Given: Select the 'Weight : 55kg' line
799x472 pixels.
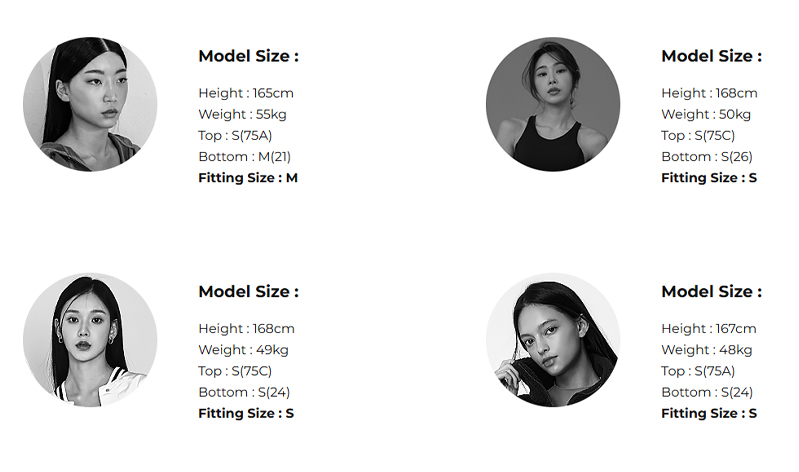Looking at the screenshot, I should pos(238,114).
